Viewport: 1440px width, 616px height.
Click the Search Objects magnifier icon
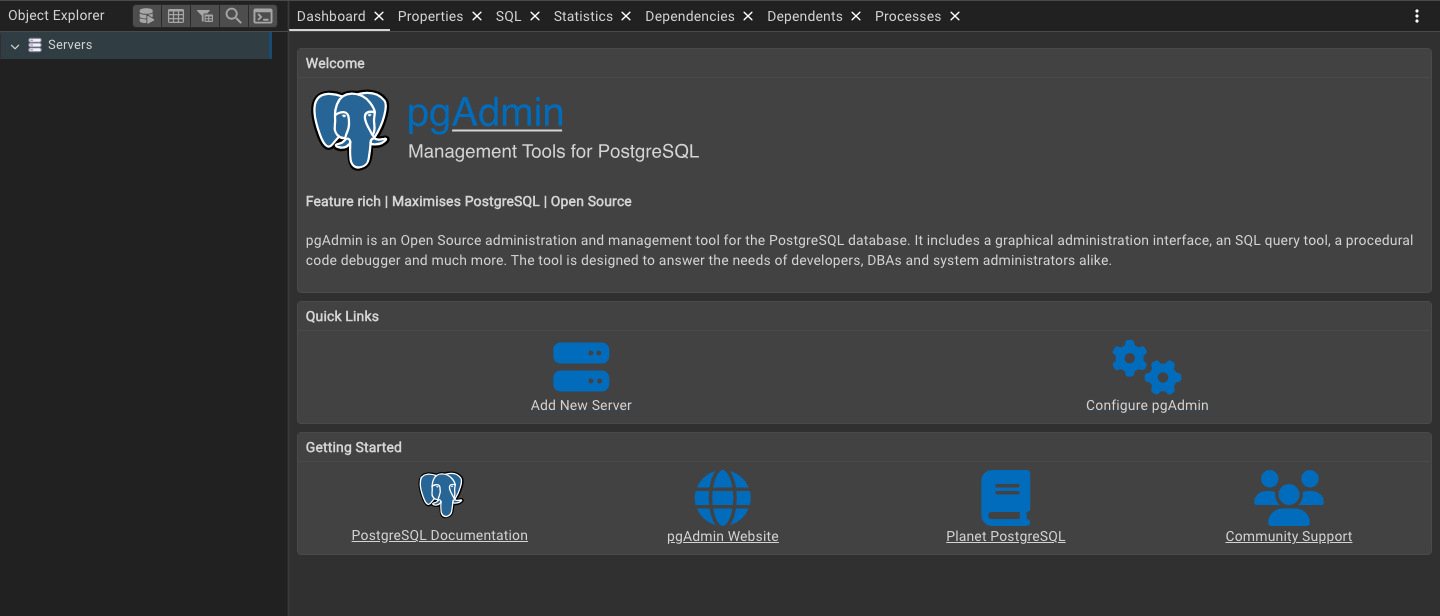point(234,16)
